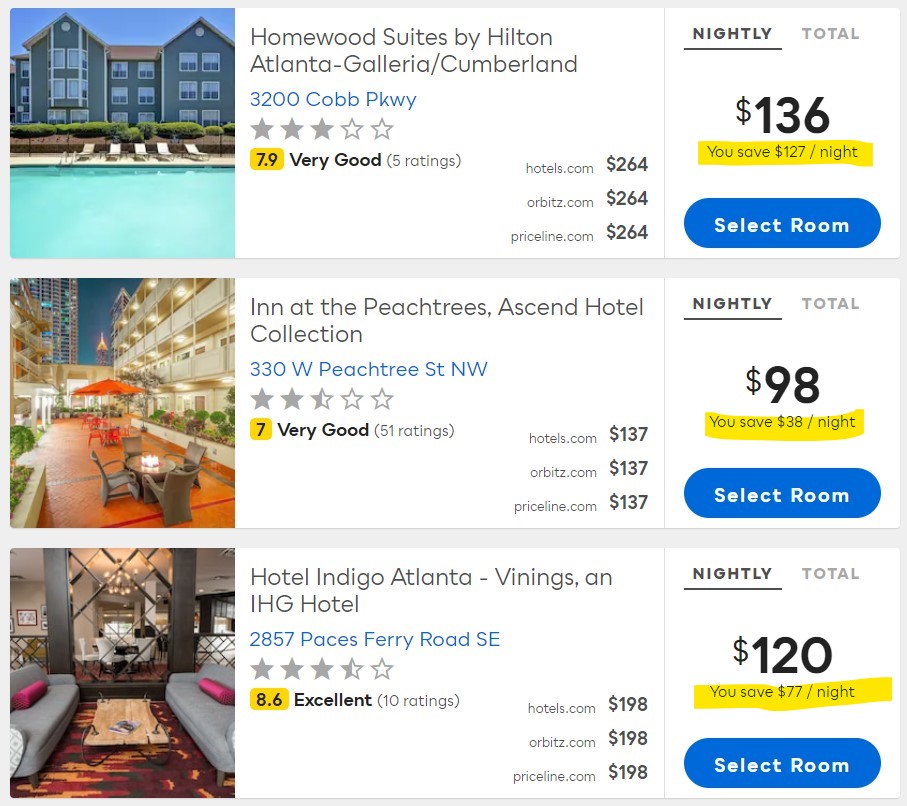Click Homewood Suites 7.9 rating badge
This screenshot has height=806, width=907.
267,160
